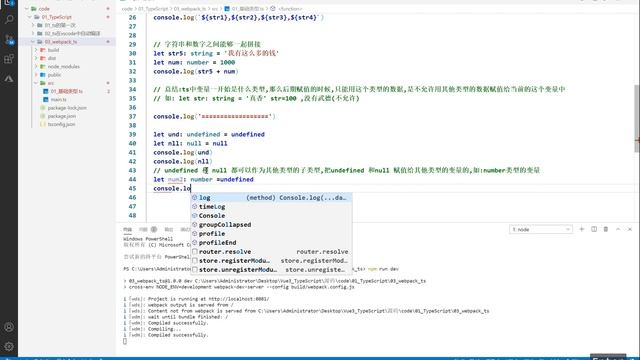Choose log suggestion from autocomplete list
This screenshot has height=360, width=640.
pyautogui.click(x=271, y=198)
